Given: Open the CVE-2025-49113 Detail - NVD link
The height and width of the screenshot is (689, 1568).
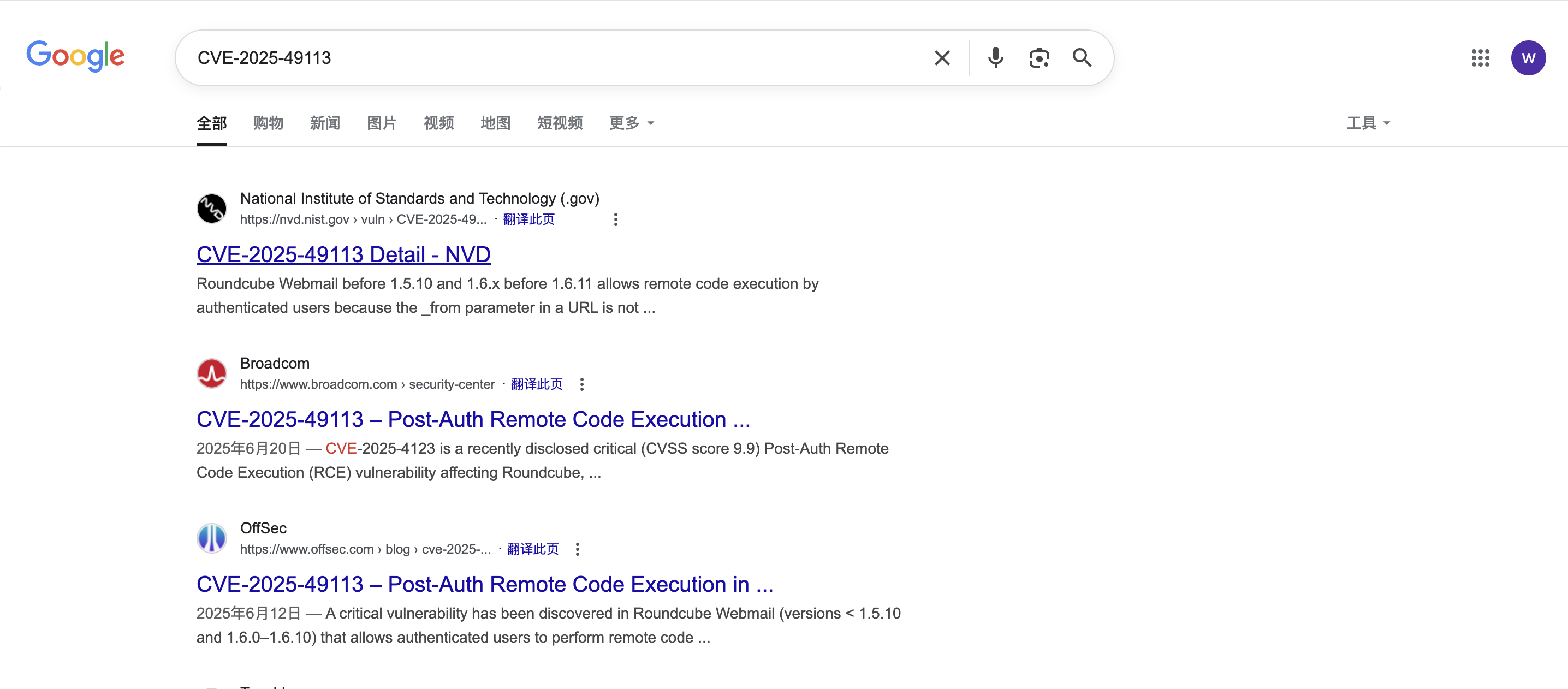Looking at the screenshot, I should [x=343, y=254].
